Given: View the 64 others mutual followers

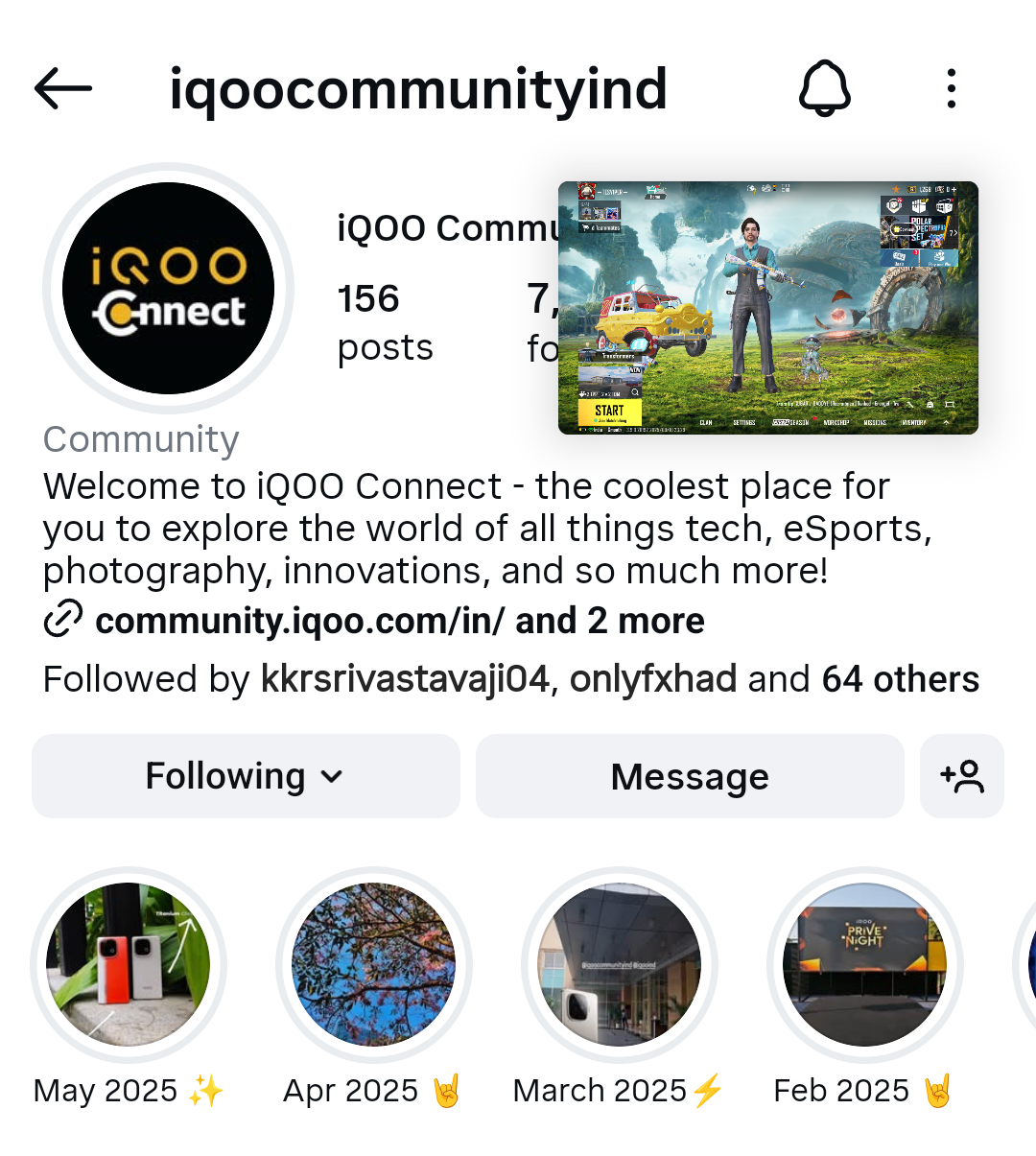Looking at the screenshot, I should pos(901,679).
